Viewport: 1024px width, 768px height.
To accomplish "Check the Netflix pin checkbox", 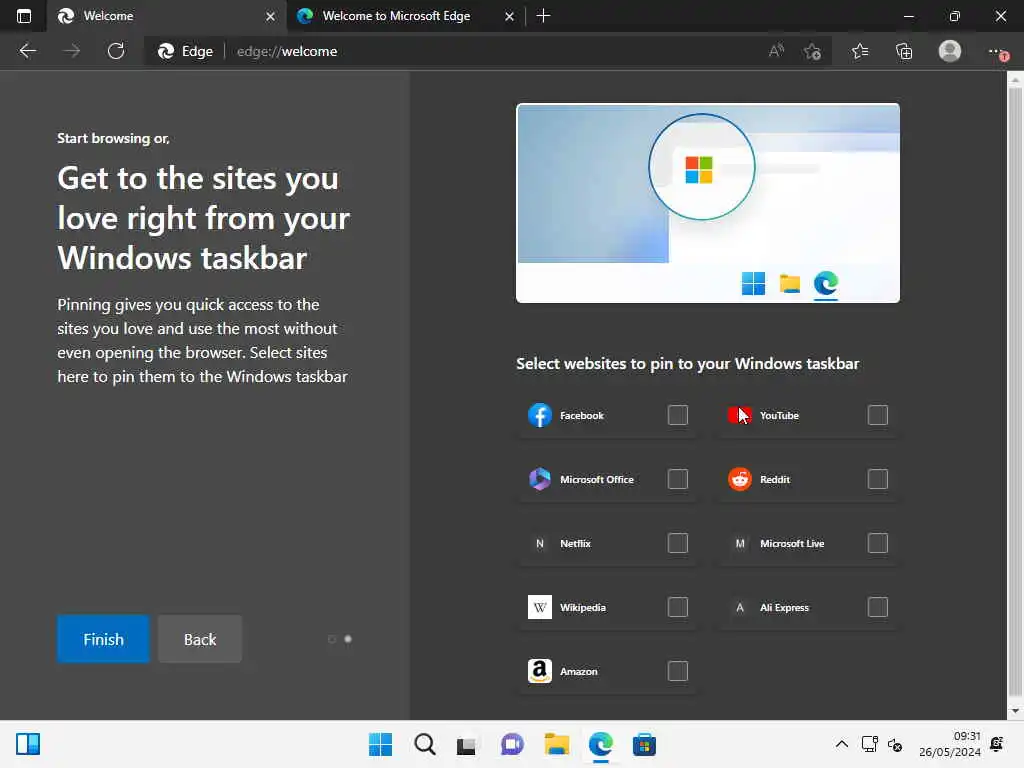I will (678, 543).
